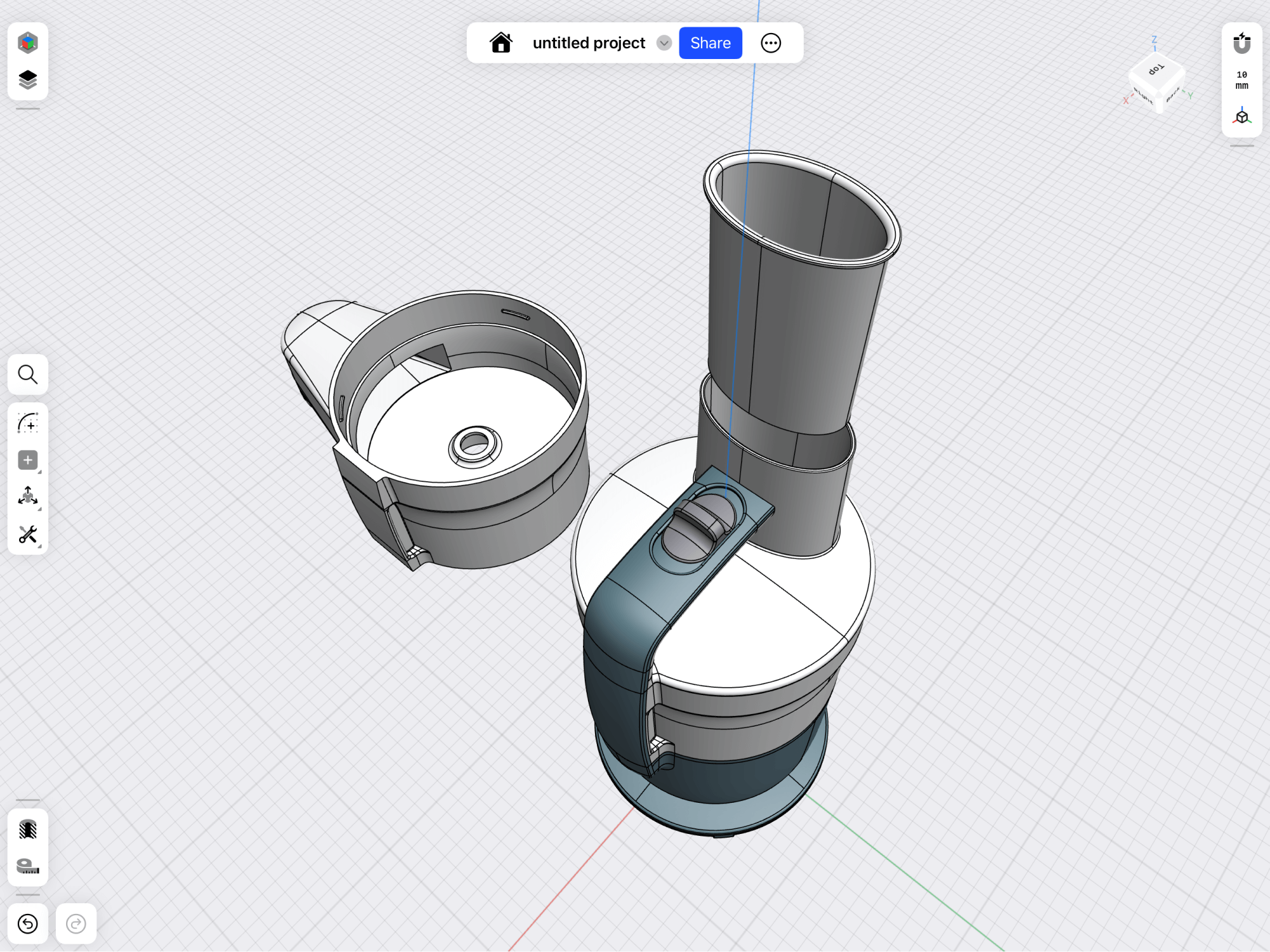Open the materials color cube panel
This screenshot has width=1270, height=952.
click(27, 43)
